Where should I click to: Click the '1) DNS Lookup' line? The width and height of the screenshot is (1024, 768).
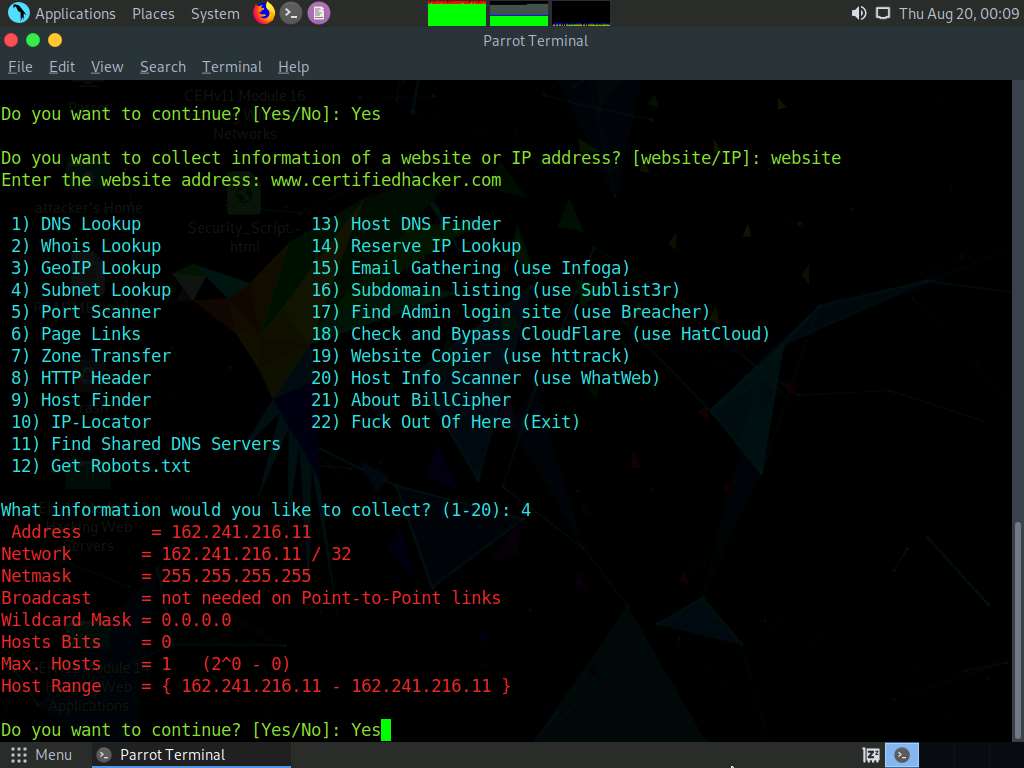pyautogui.click(x=76, y=224)
